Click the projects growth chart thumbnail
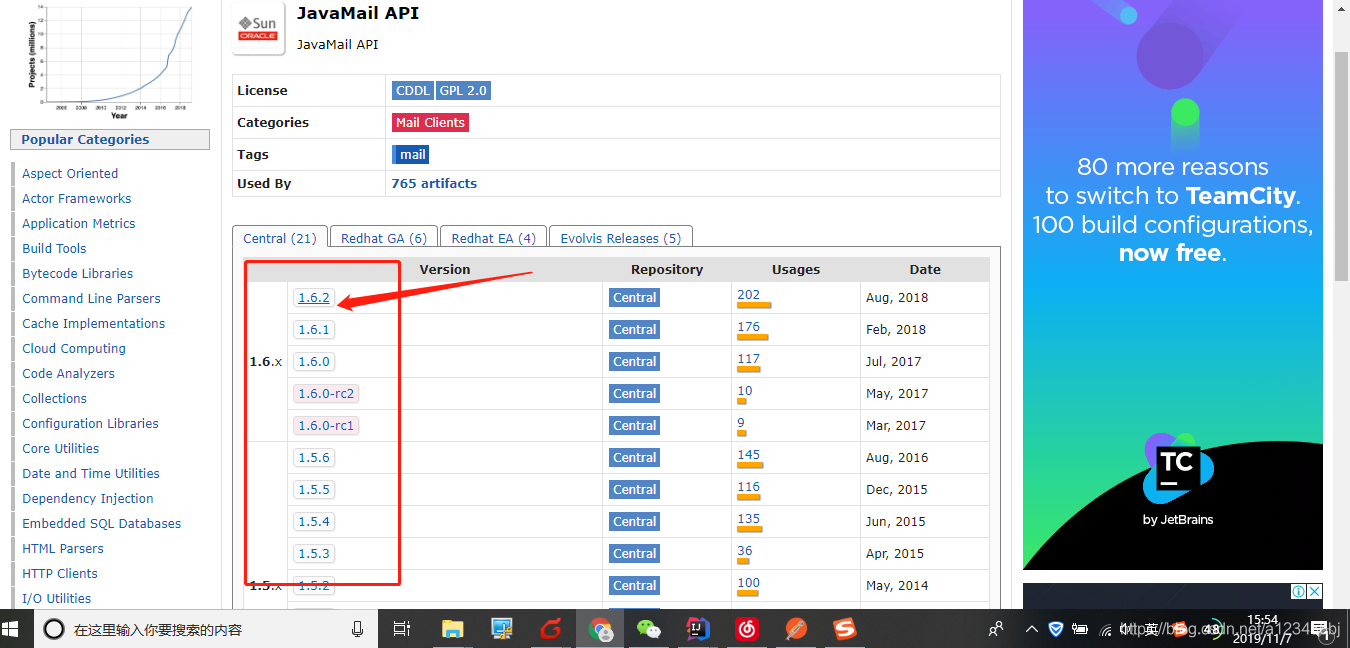The image size is (1350, 648). click(x=110, y=61)
